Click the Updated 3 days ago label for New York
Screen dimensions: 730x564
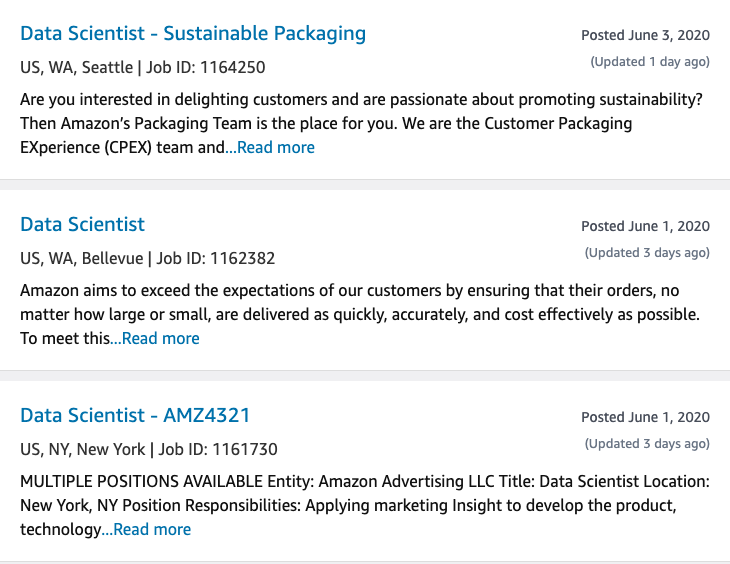point(647,444)
